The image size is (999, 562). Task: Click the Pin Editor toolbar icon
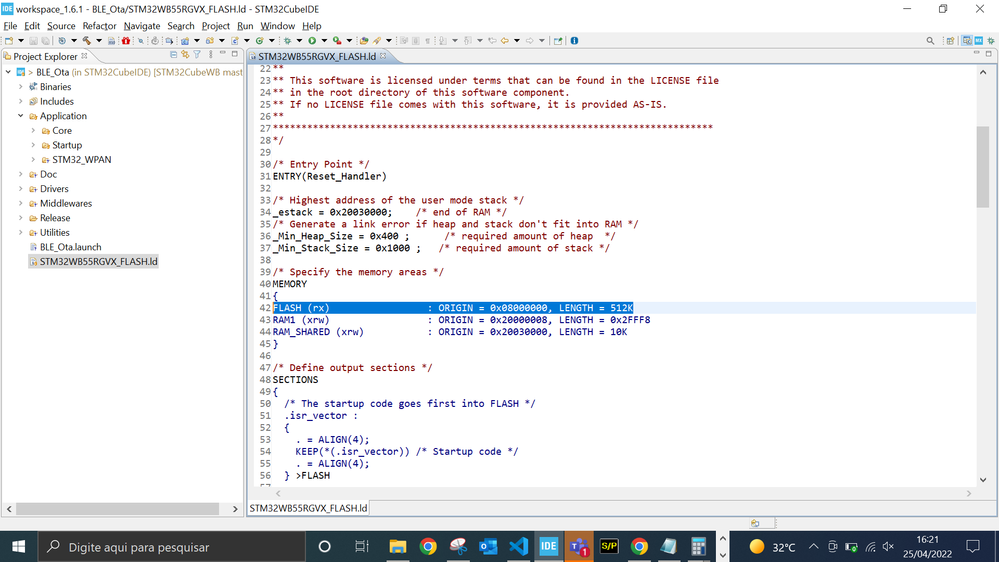tap(557, 41)
